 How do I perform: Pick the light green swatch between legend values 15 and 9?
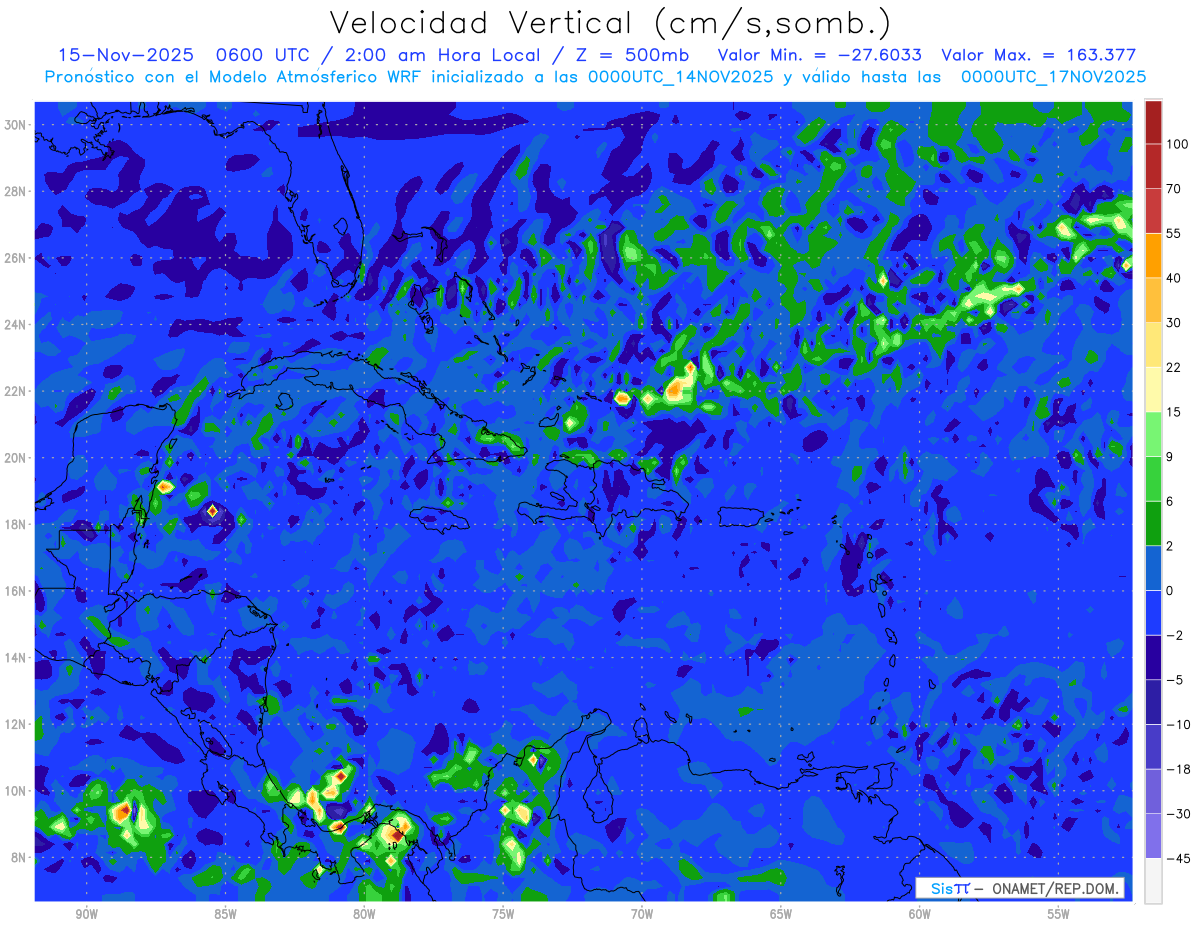[x=1153, y=434]
